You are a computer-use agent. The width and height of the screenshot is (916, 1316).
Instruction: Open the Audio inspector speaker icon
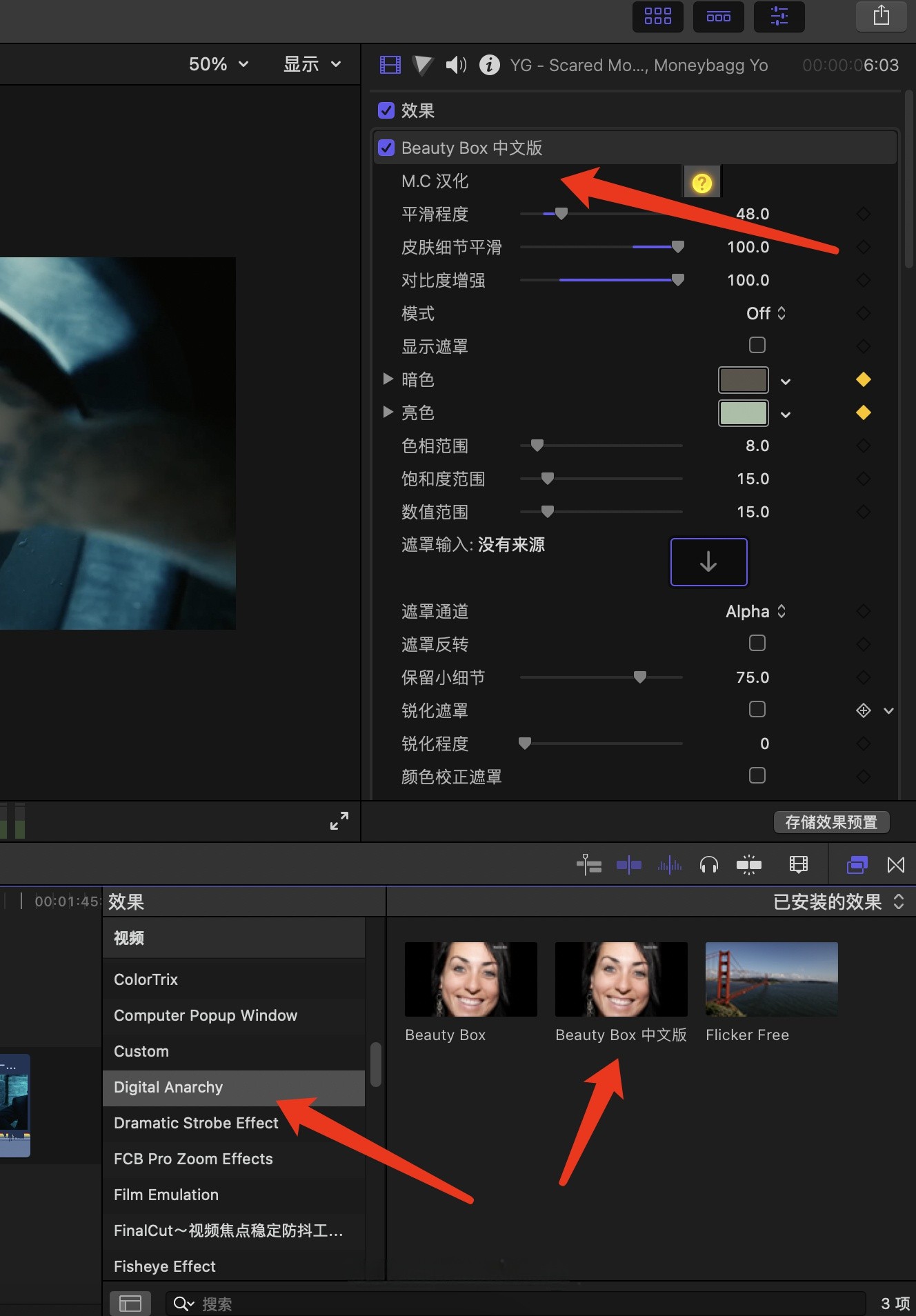pos(456,65)
